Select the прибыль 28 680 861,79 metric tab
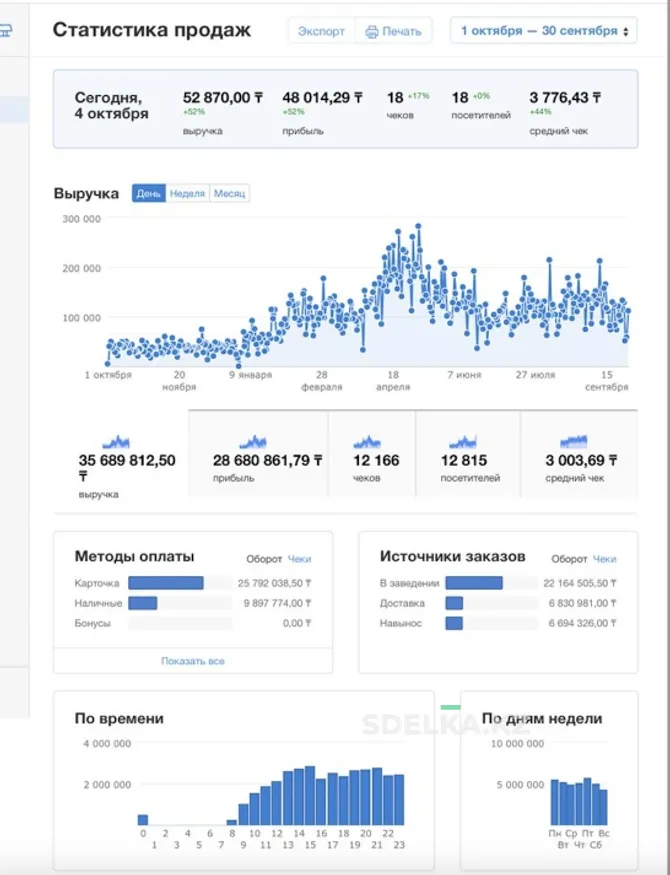The image size is (670, 875). 259,453
